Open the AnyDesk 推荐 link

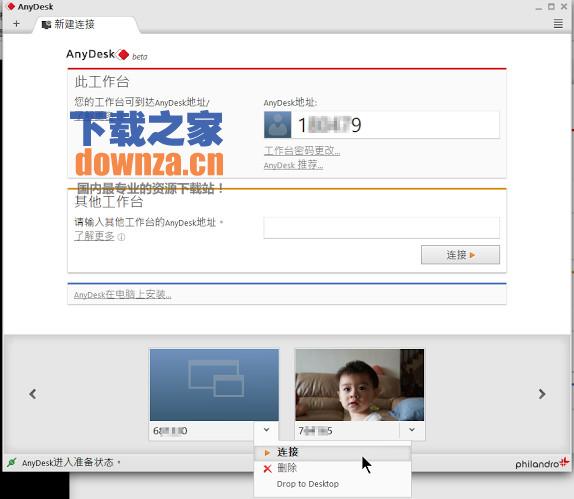coord(293,165)
